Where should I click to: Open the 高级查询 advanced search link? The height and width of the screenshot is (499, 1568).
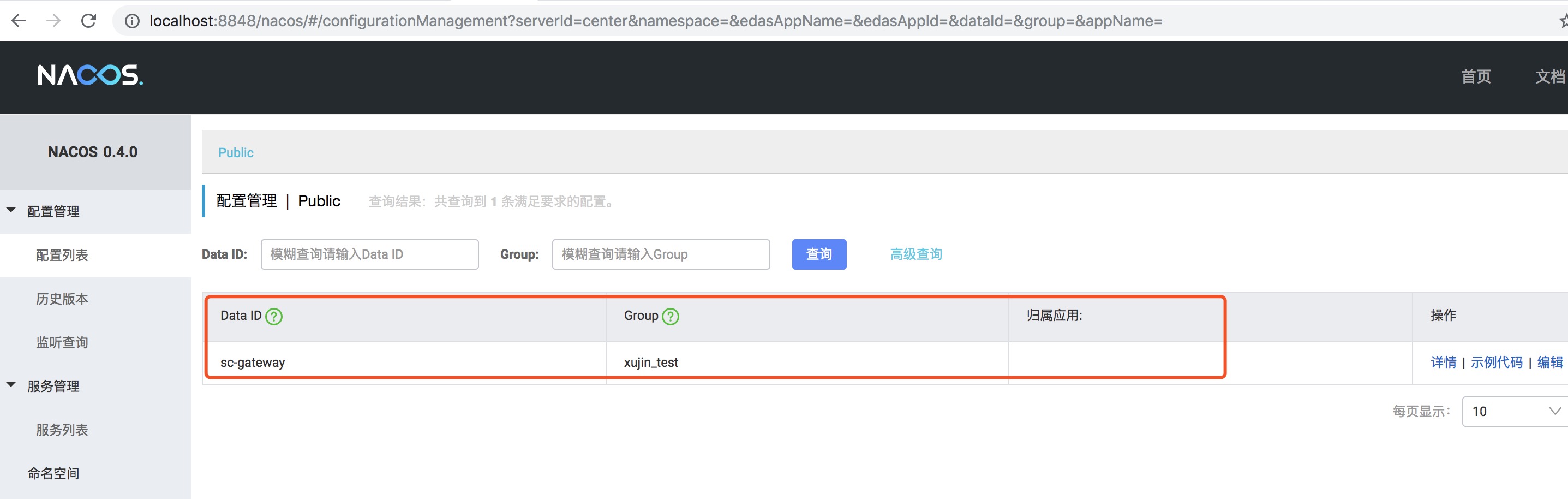915,254
